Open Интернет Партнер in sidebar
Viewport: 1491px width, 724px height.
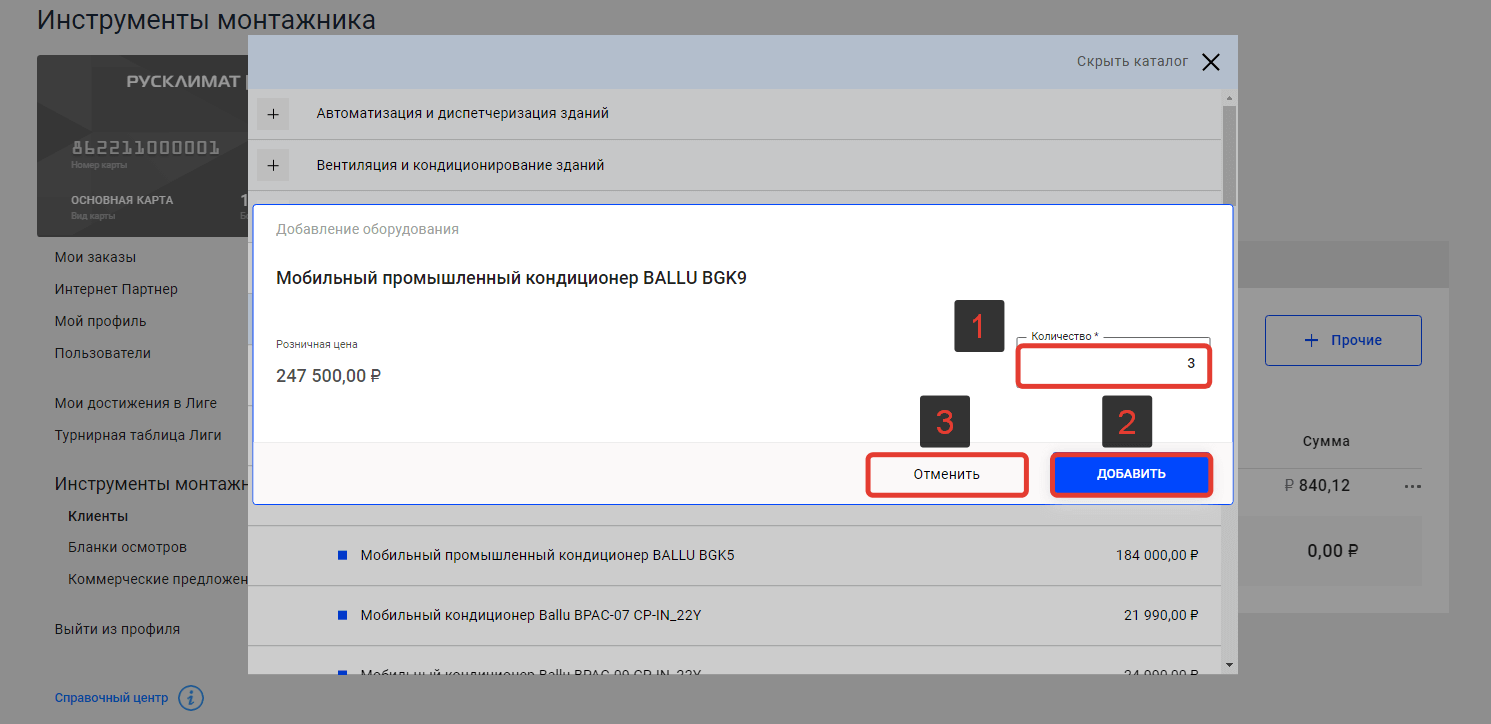116,289
